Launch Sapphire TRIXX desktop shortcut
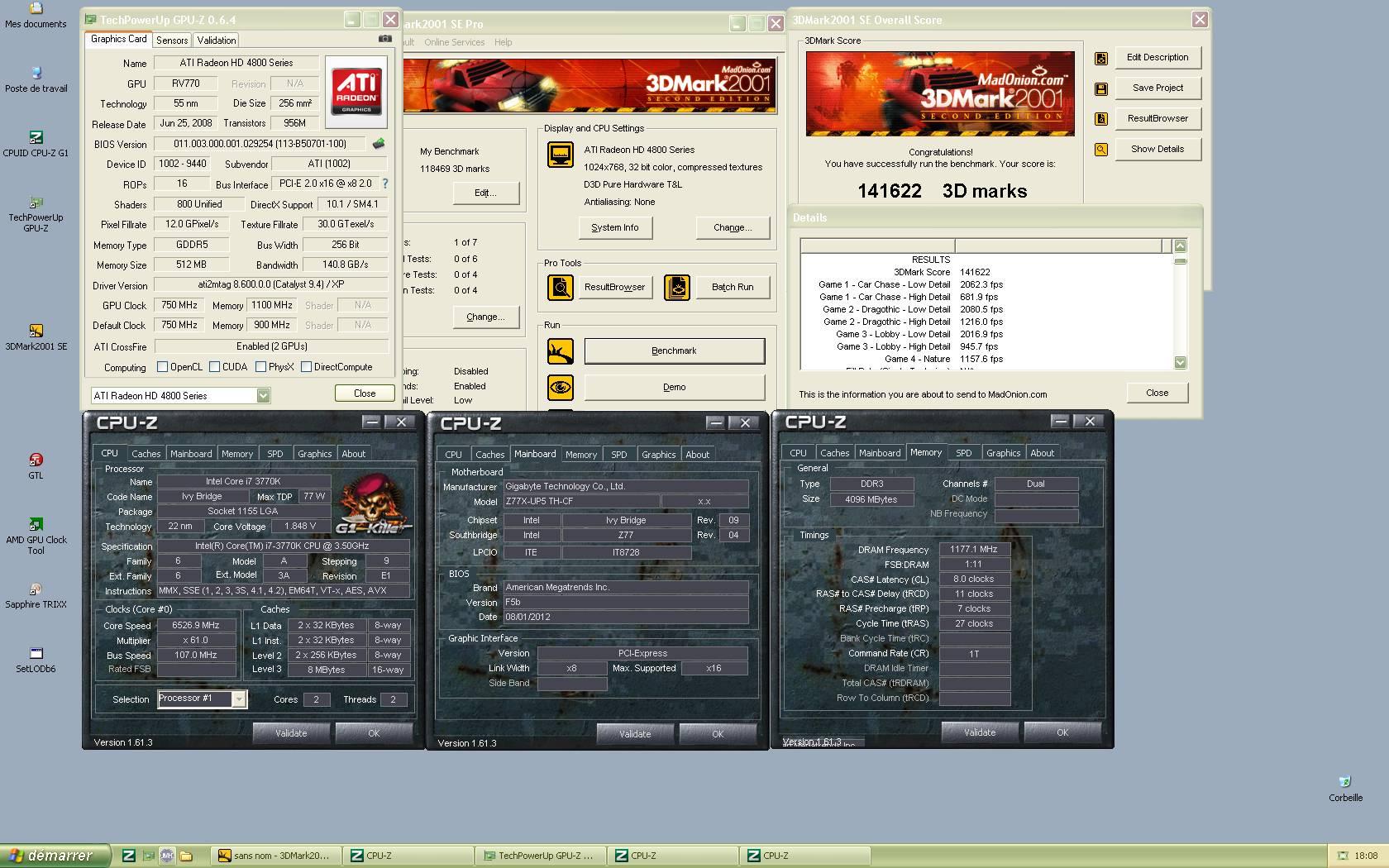Screen dimensions: 1389x868 36,589
